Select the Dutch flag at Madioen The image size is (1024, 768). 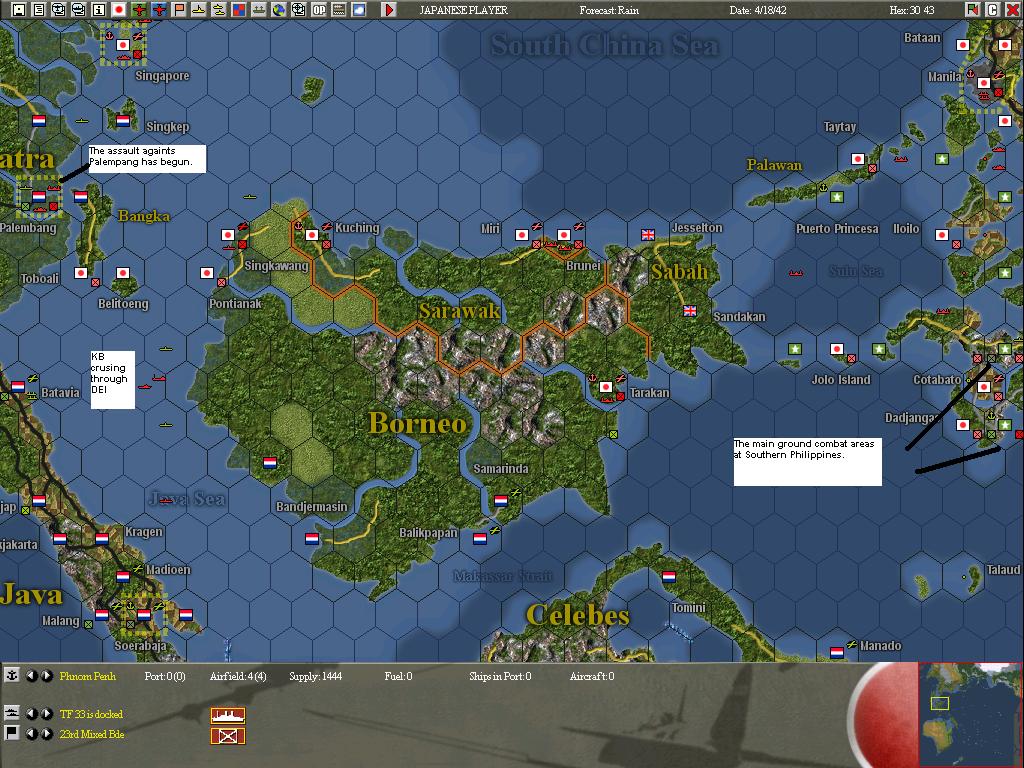coord(123,577)
